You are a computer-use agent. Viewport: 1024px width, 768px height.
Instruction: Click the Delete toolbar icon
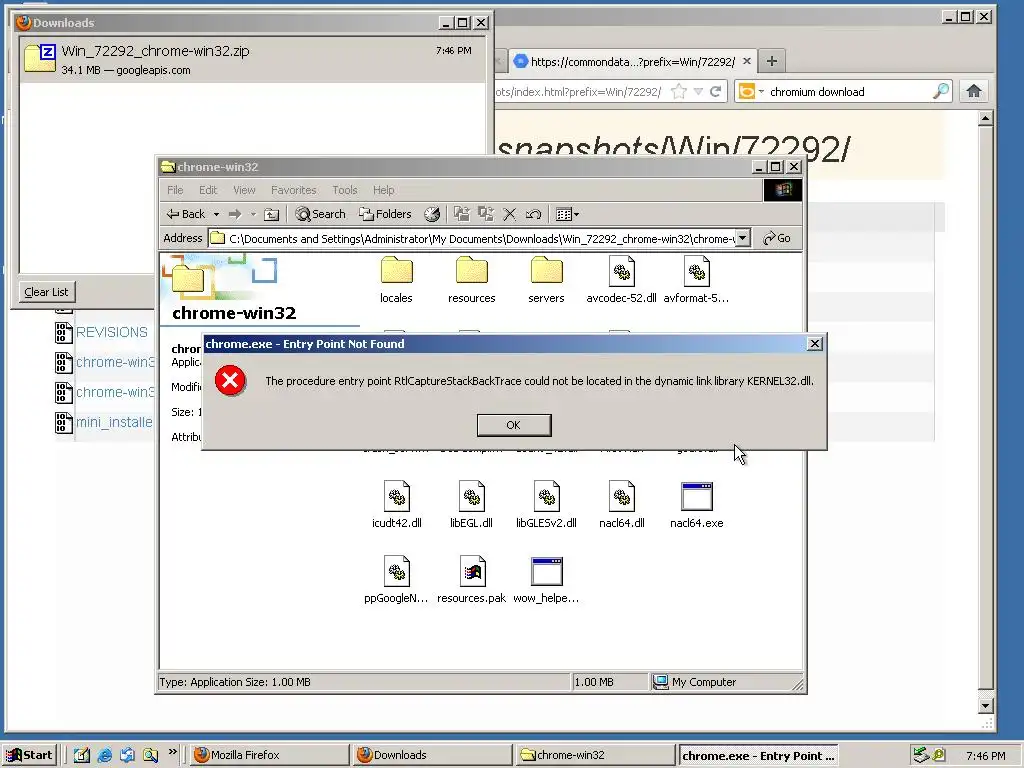pyautogui.click(x=509, y=214)
